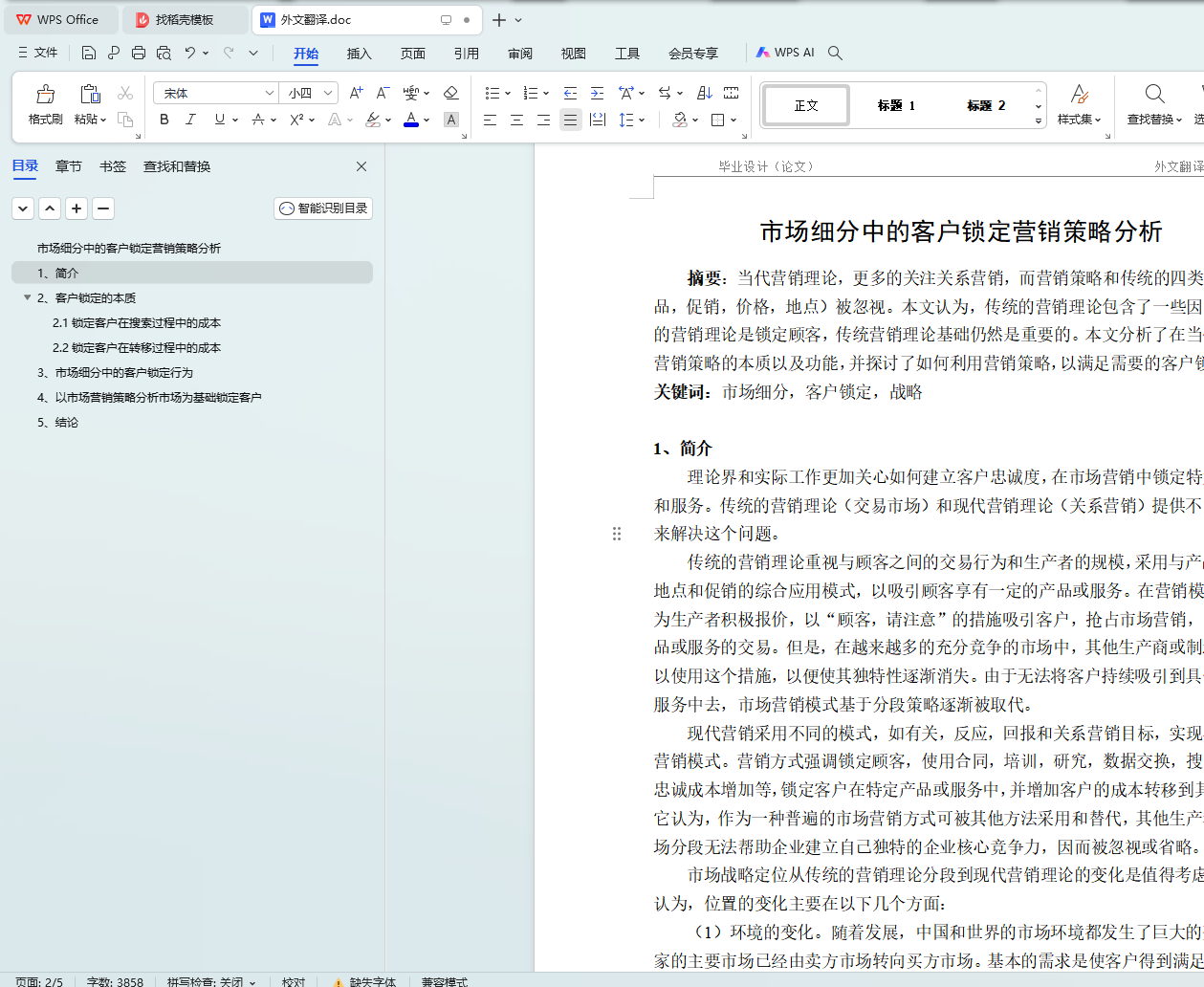Apply the paragraph shading fill color
The height and width of the screenshot is (987, 1204).
coord(679,120)
